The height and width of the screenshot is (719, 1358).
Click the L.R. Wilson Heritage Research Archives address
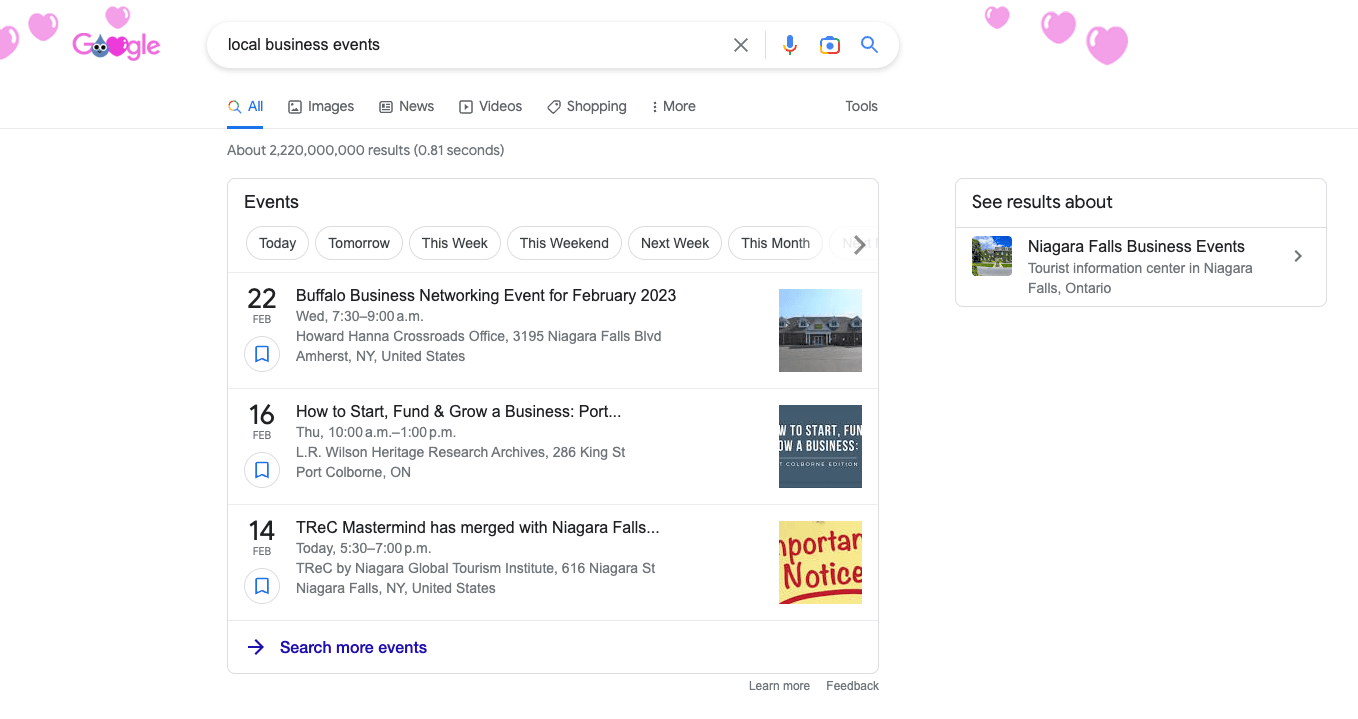[x=460, y=453]
